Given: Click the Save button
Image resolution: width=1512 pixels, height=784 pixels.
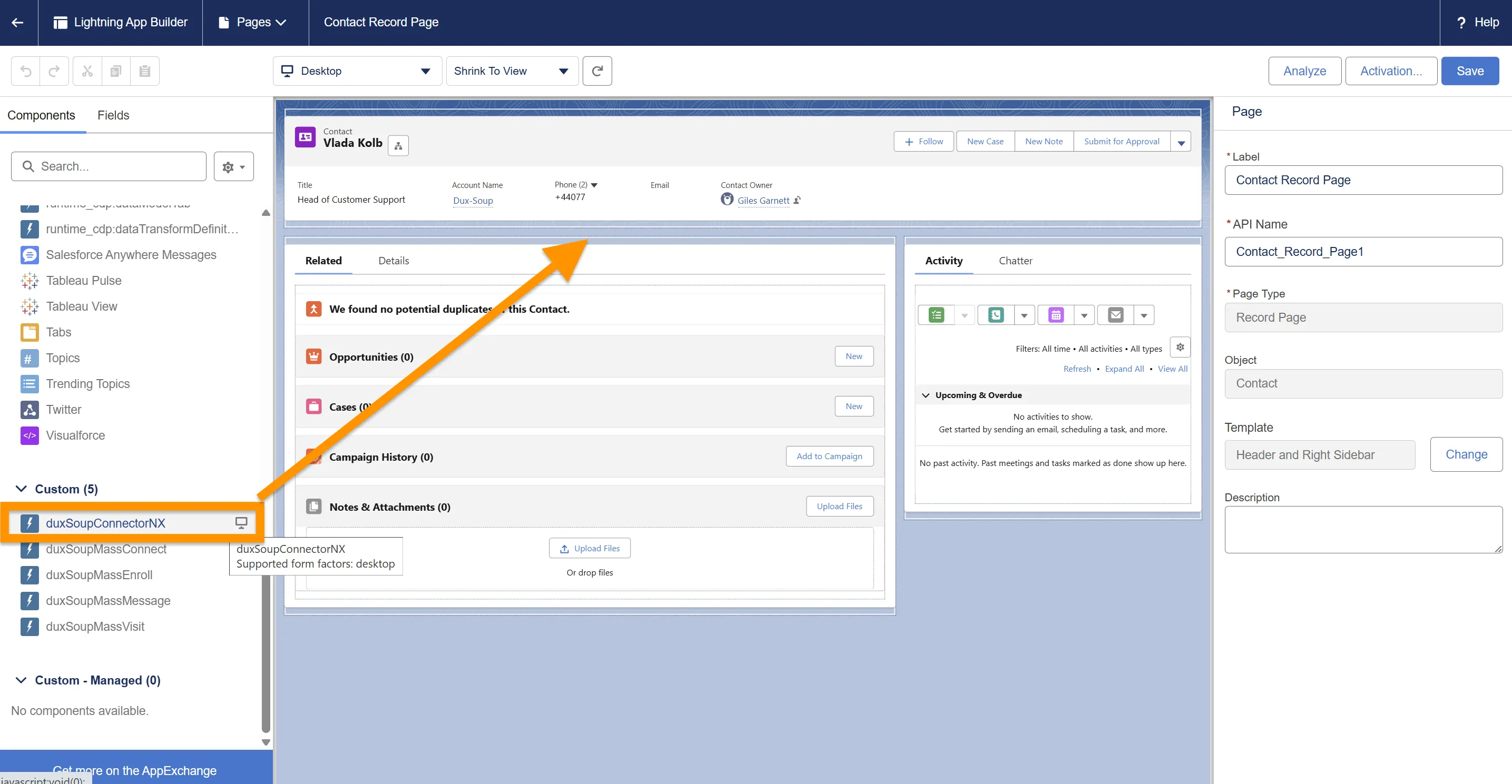Looking at the screenshot, I should click(1470, 71).
